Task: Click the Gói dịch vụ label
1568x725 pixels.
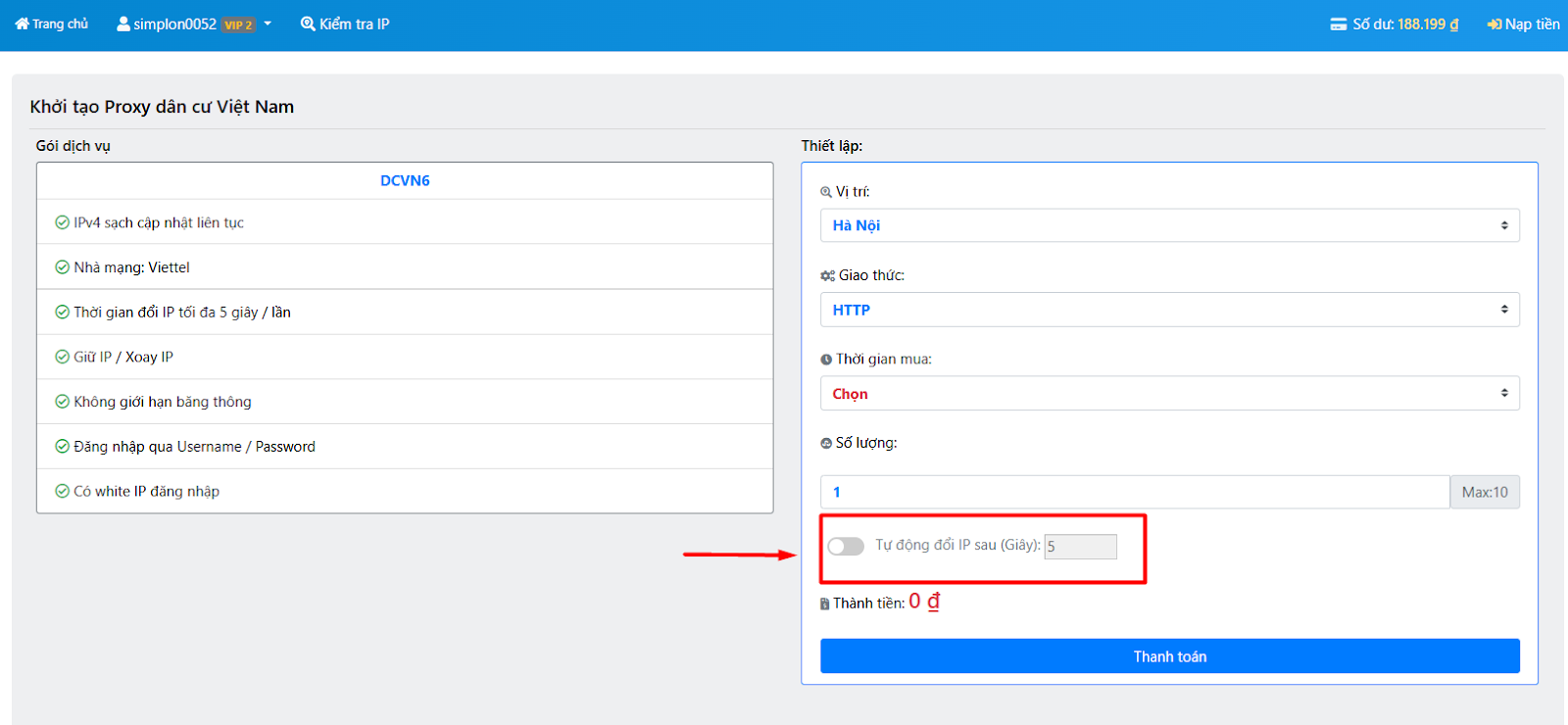Action: tap(73, 146)
